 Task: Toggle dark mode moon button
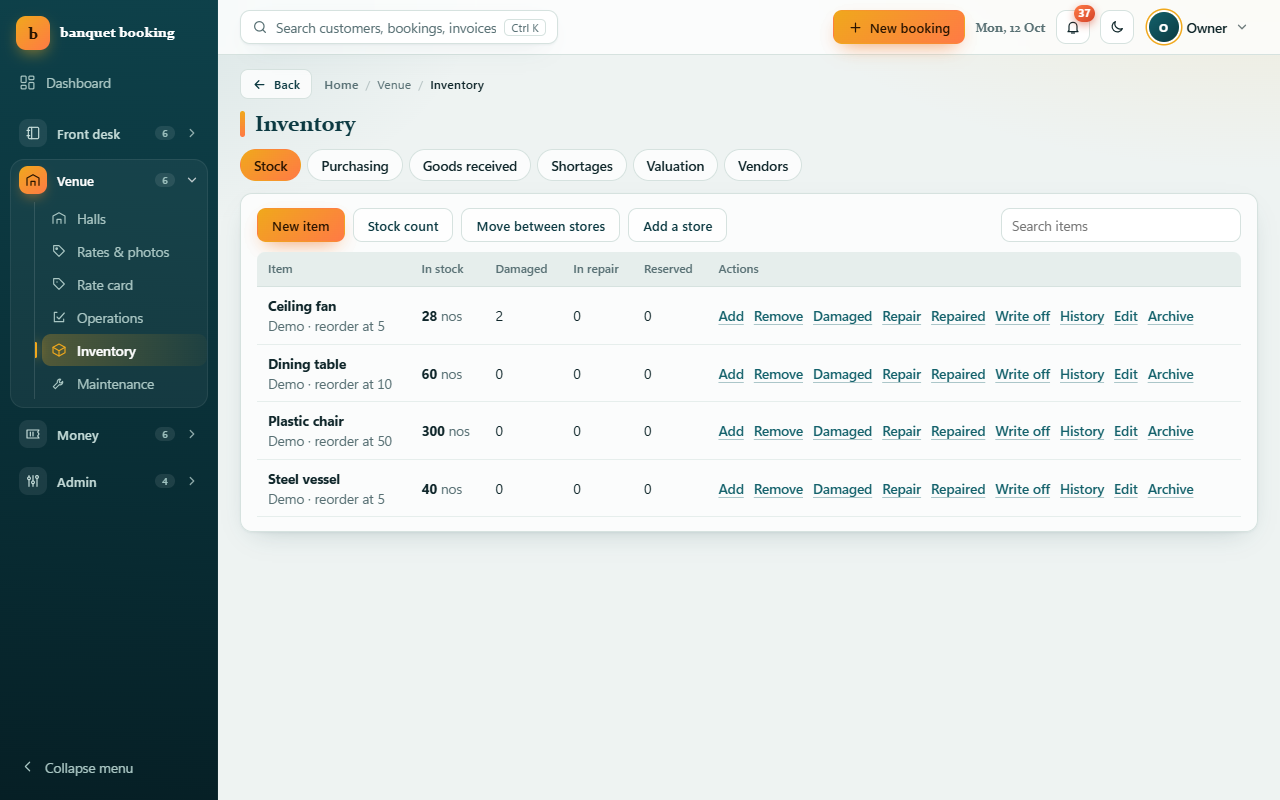tap(1117, 27)
